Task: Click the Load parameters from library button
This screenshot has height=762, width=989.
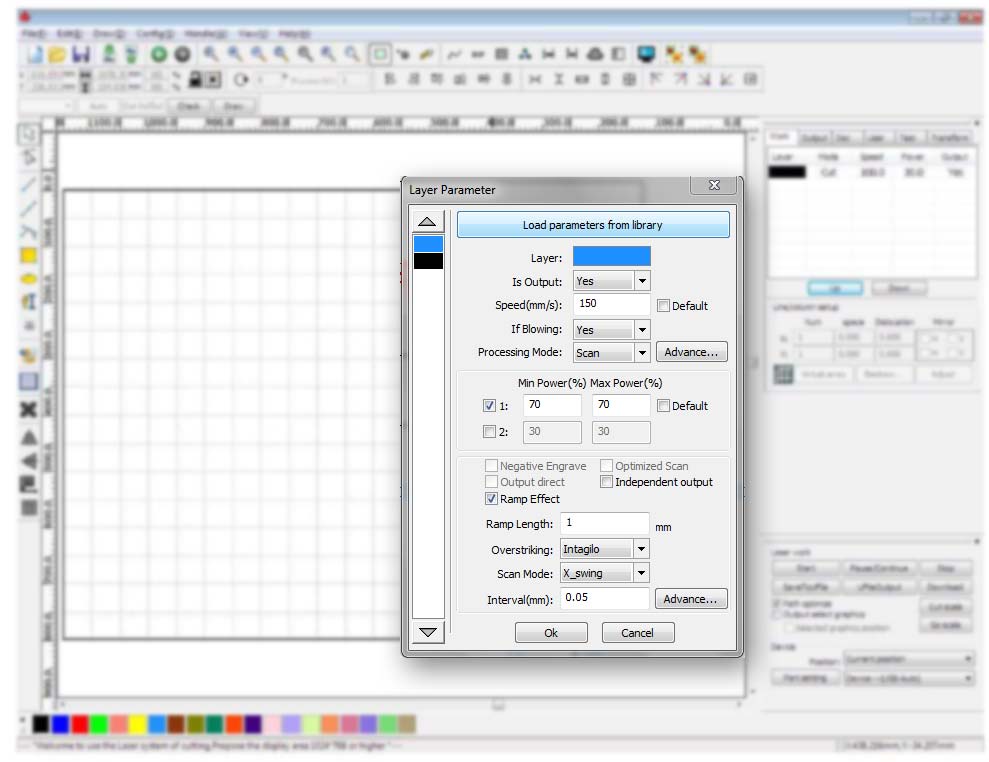Action: 593,224
